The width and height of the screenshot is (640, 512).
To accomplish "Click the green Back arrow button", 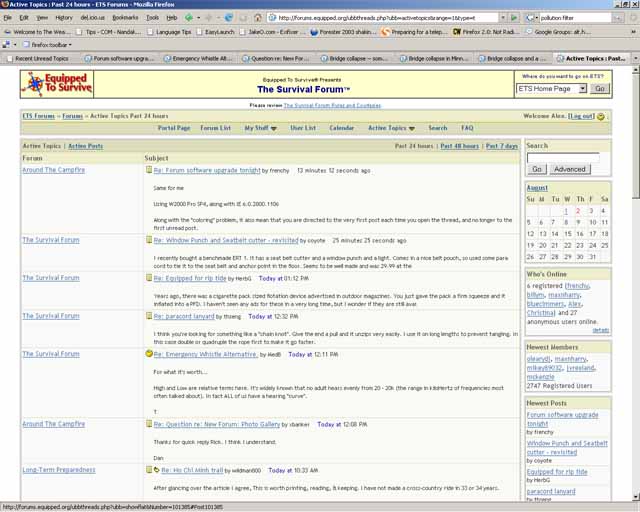I will 189,18.
